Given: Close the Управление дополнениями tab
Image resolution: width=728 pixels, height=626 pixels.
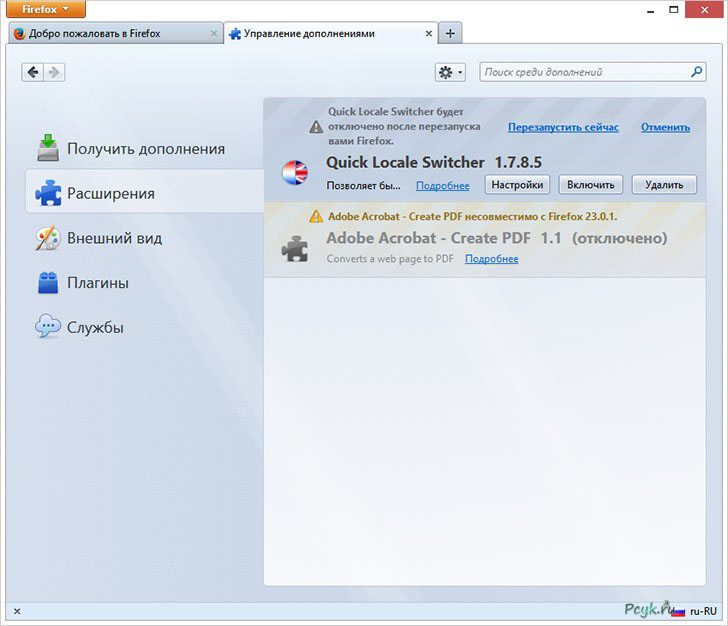Looking at the screenshot, I should click(x=429, y=33).
